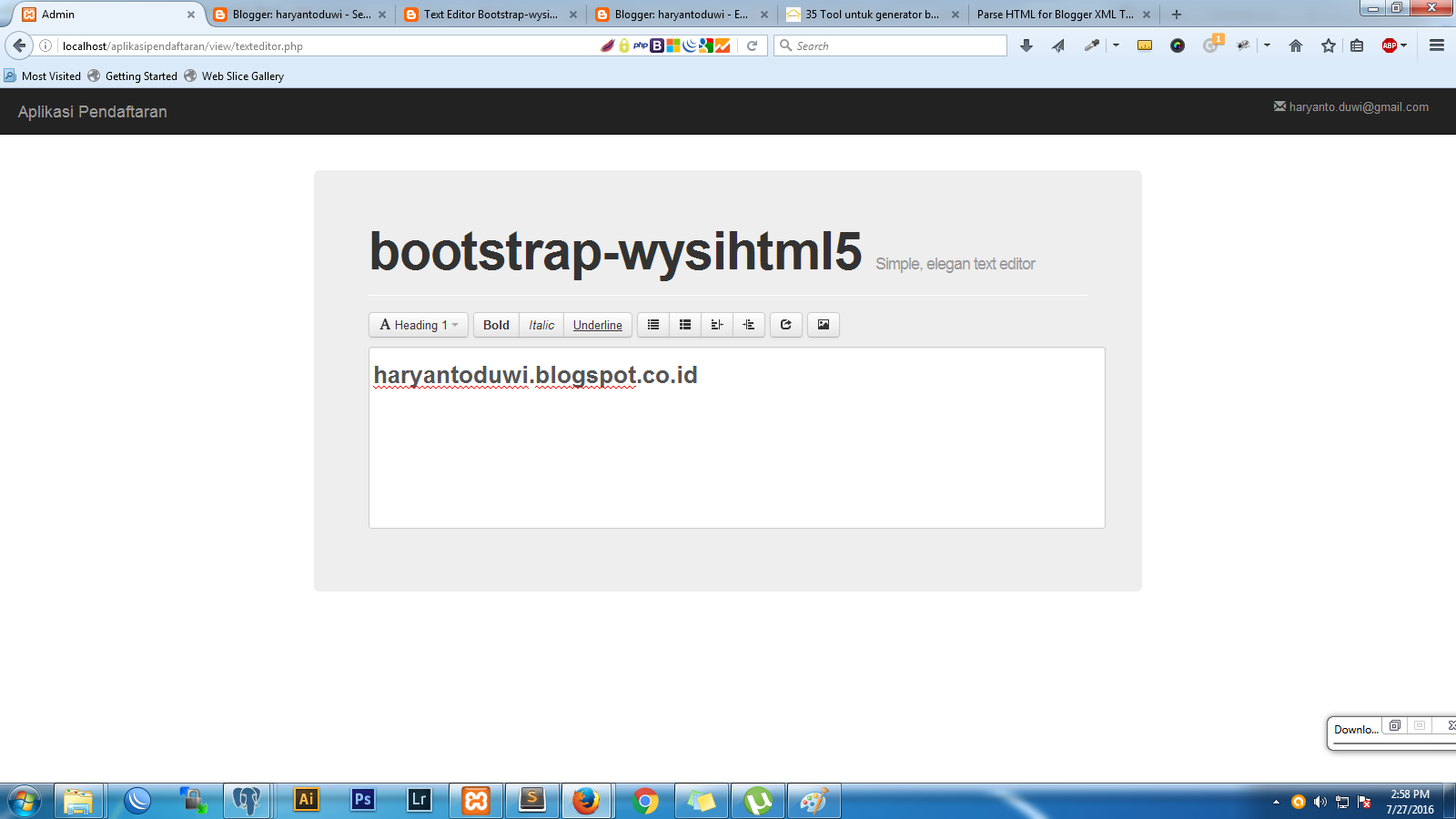Click the redo icon in the editor toolbar
Image resolution: width=1456 pixels, height=819 pixels.
coord(785,324)
